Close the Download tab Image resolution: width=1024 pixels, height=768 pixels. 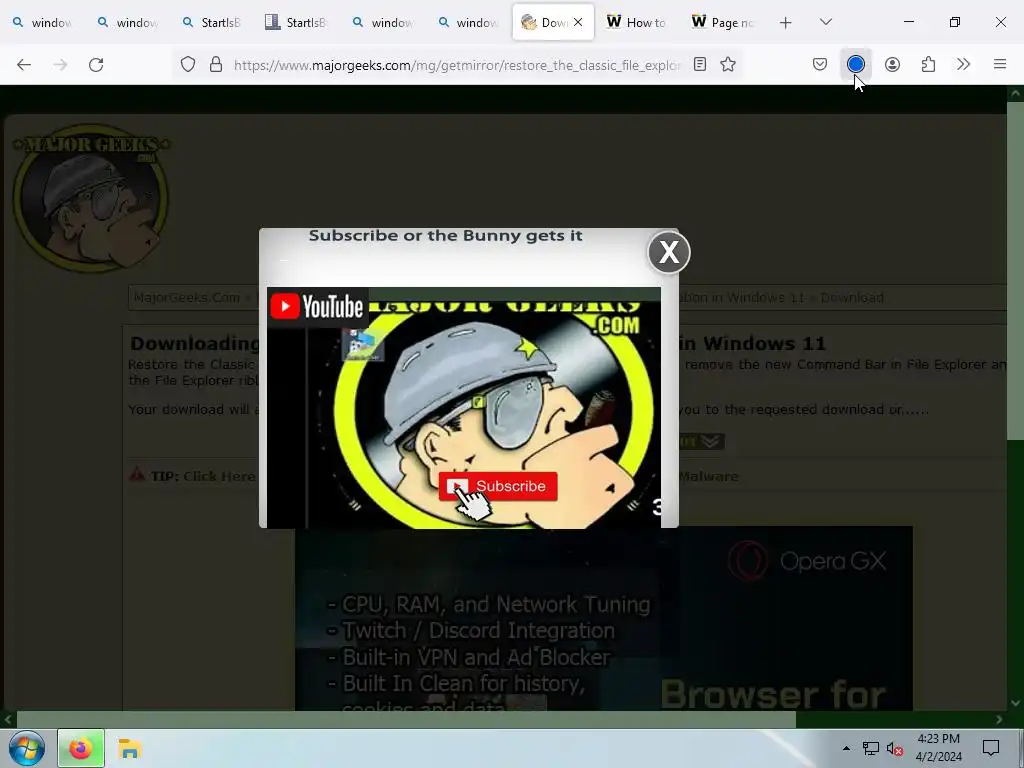[578, 22]
